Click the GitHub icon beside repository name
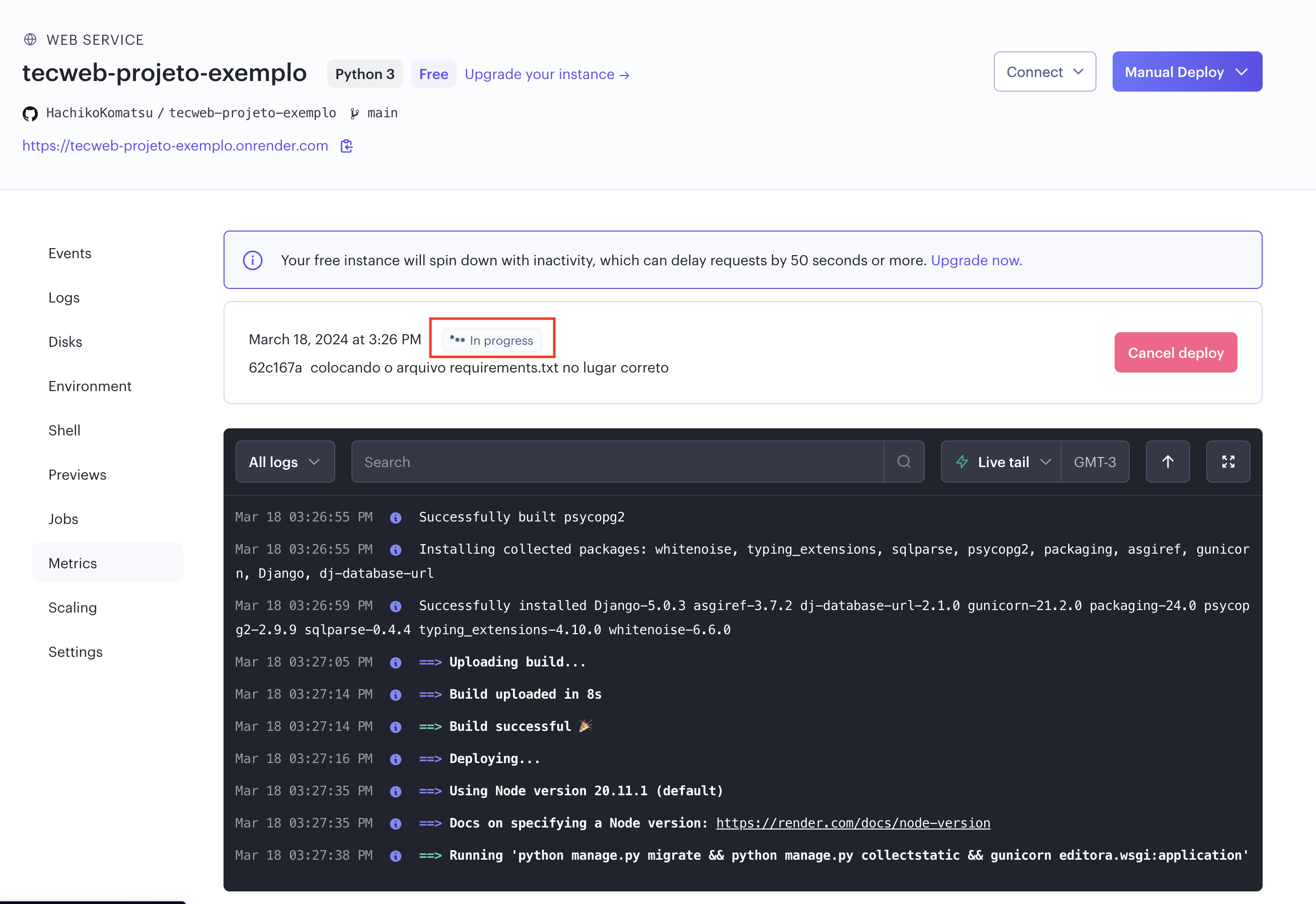 pos(30,114)
